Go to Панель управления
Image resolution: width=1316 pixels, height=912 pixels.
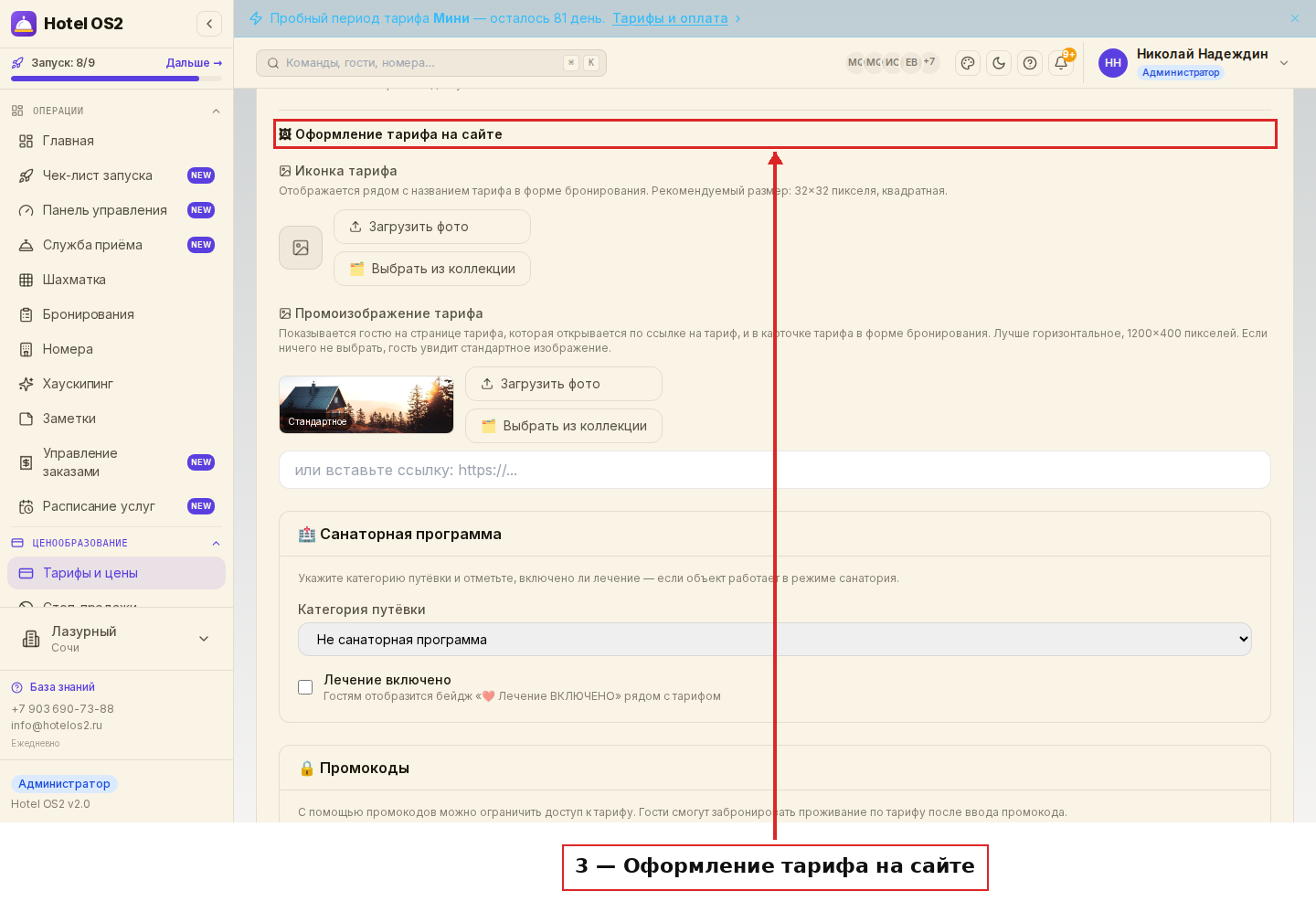(x=117, y=210)
